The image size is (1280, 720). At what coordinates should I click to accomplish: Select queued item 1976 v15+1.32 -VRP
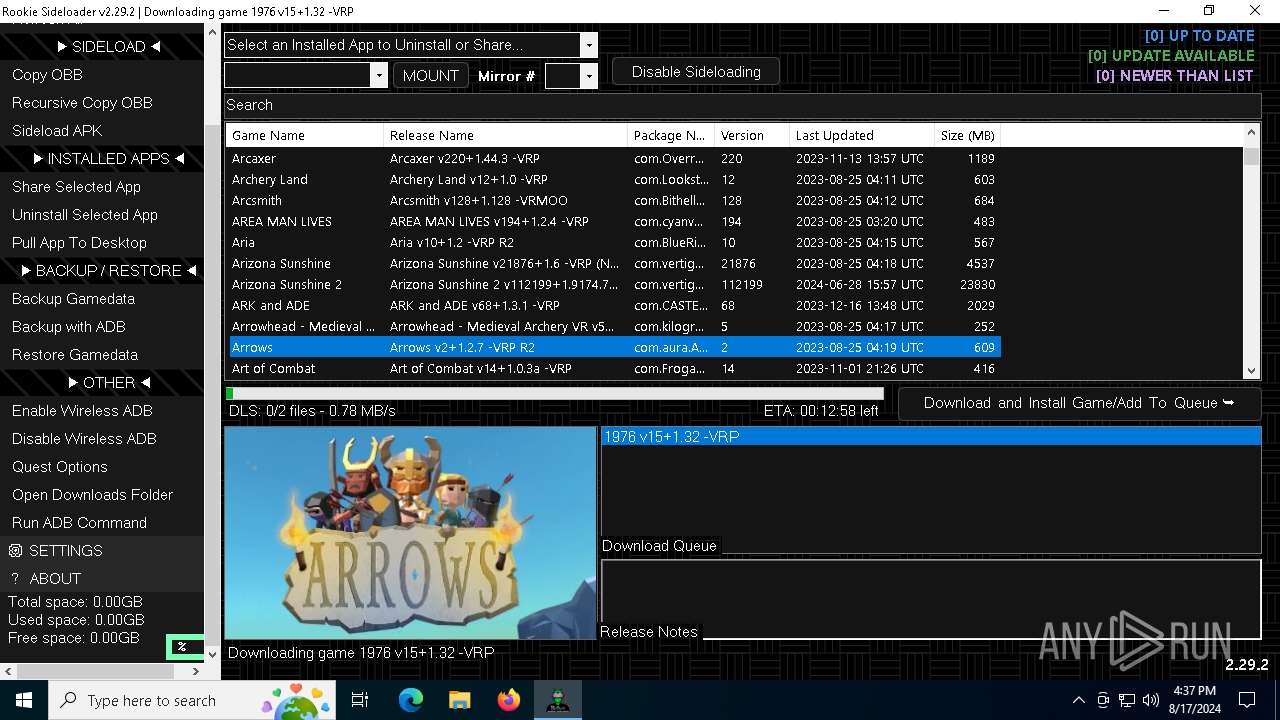click(x=931, y=437)
